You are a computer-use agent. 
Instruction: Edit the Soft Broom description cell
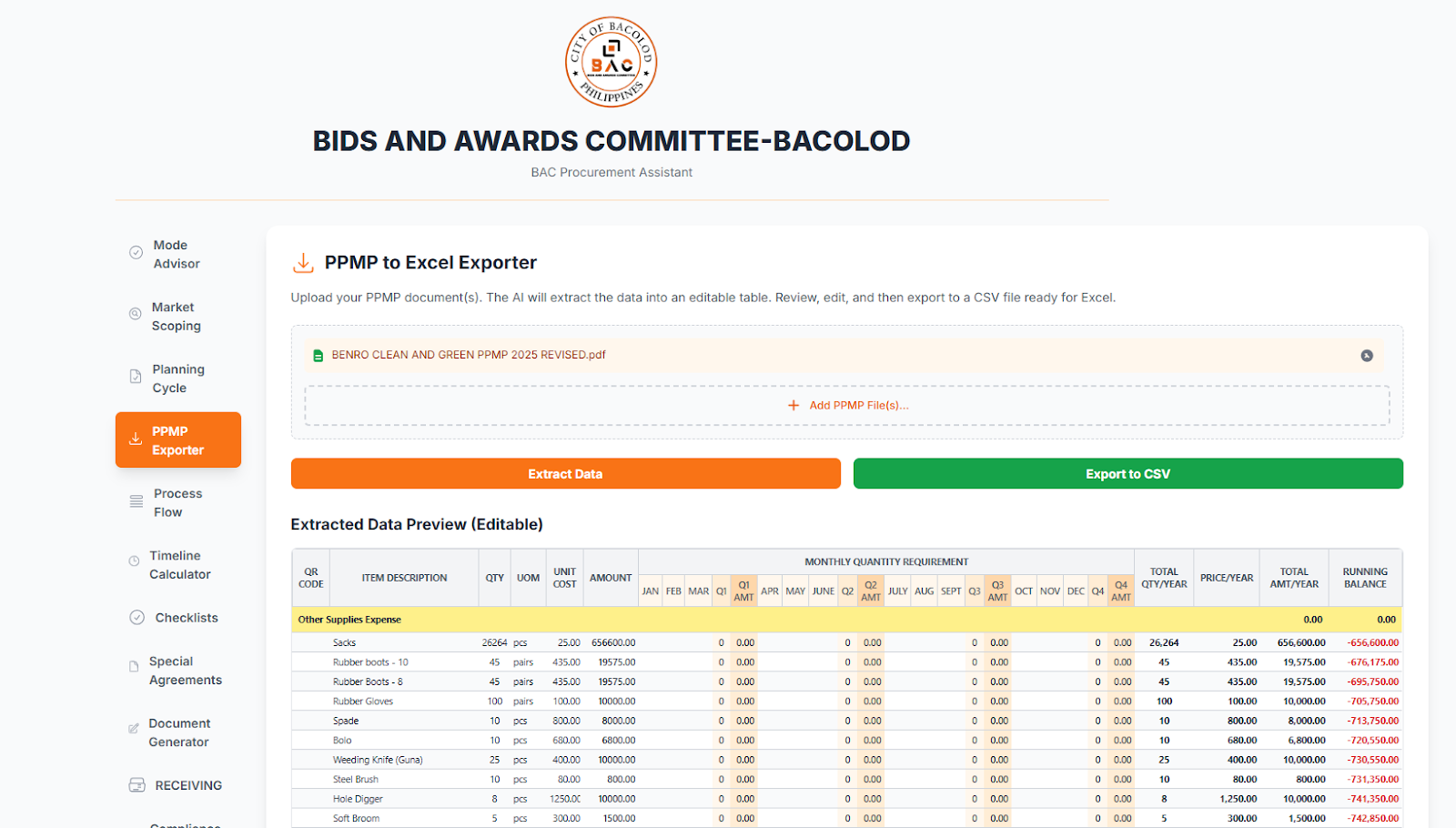(404, 819)
